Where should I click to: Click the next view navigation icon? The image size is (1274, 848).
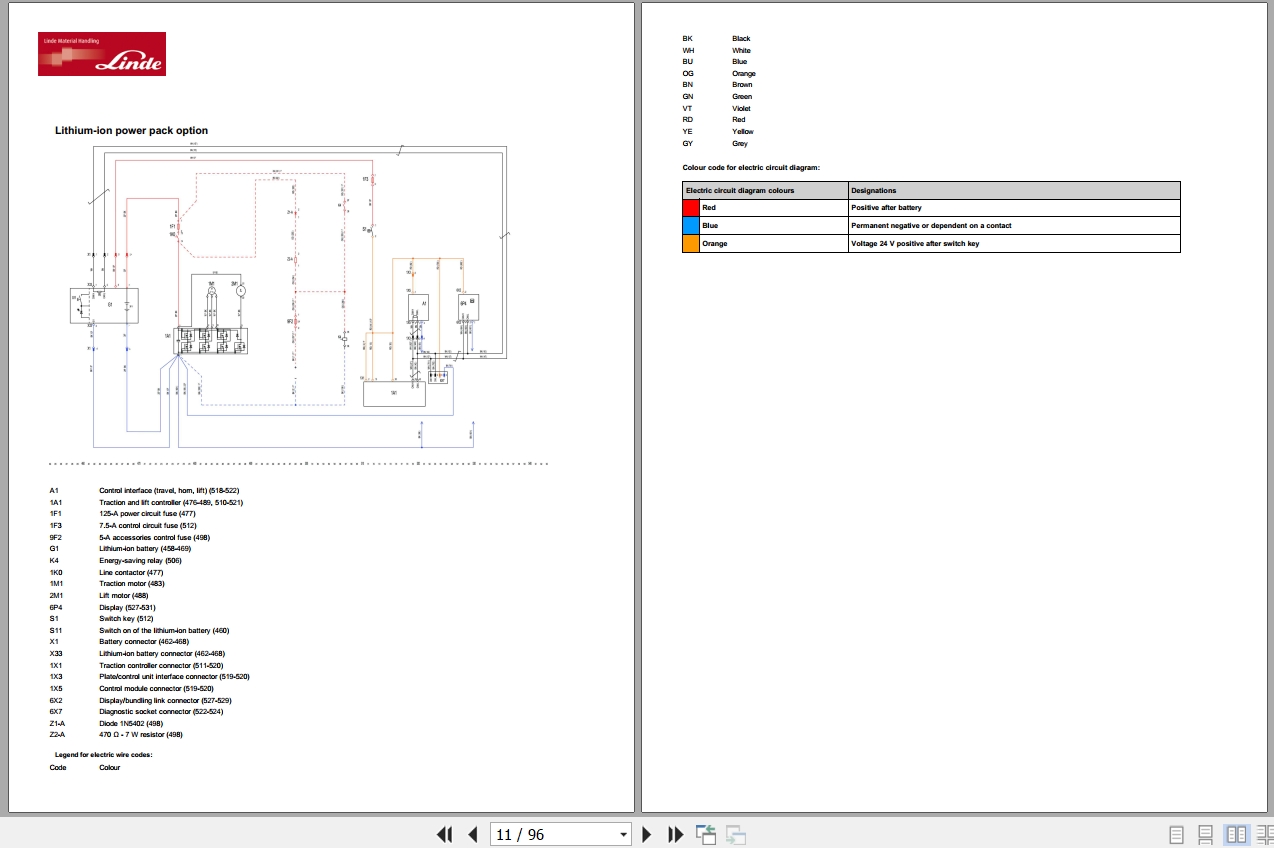coord(736,834)
